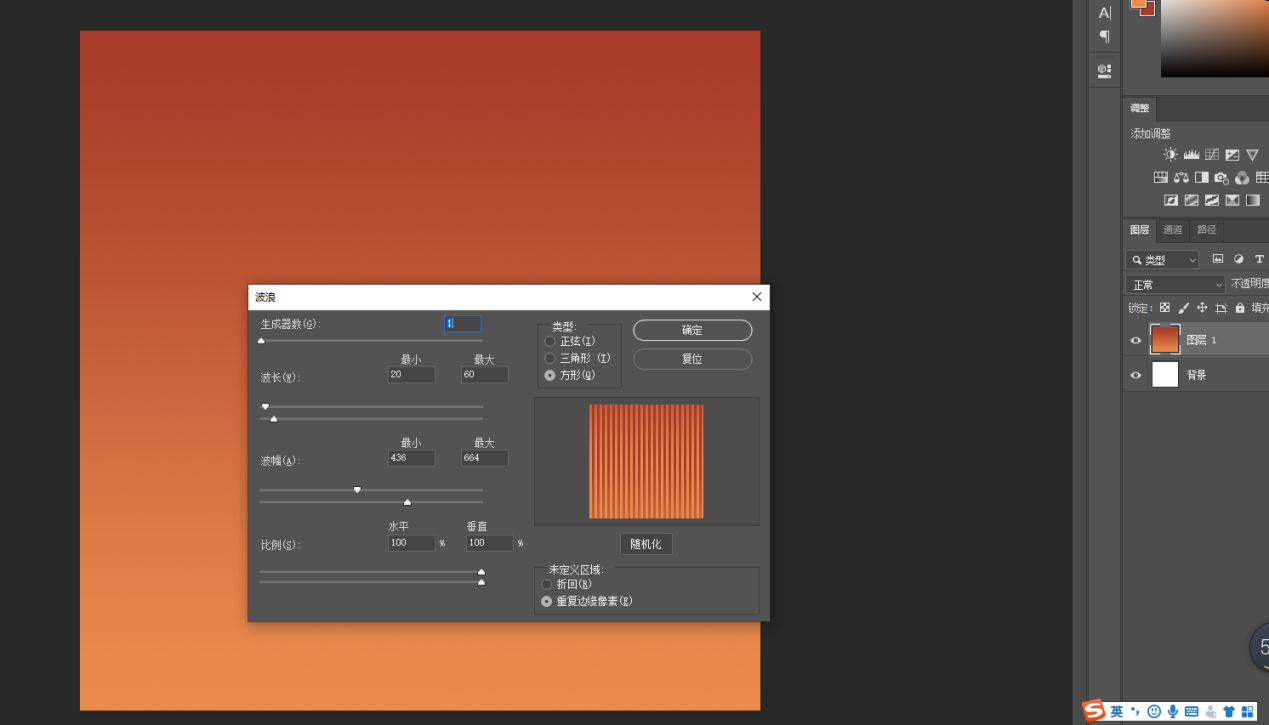The height and width of the screenshot is (725, 1269).
Task: Confirm wave filter with 确定
Action: (692, 330)
